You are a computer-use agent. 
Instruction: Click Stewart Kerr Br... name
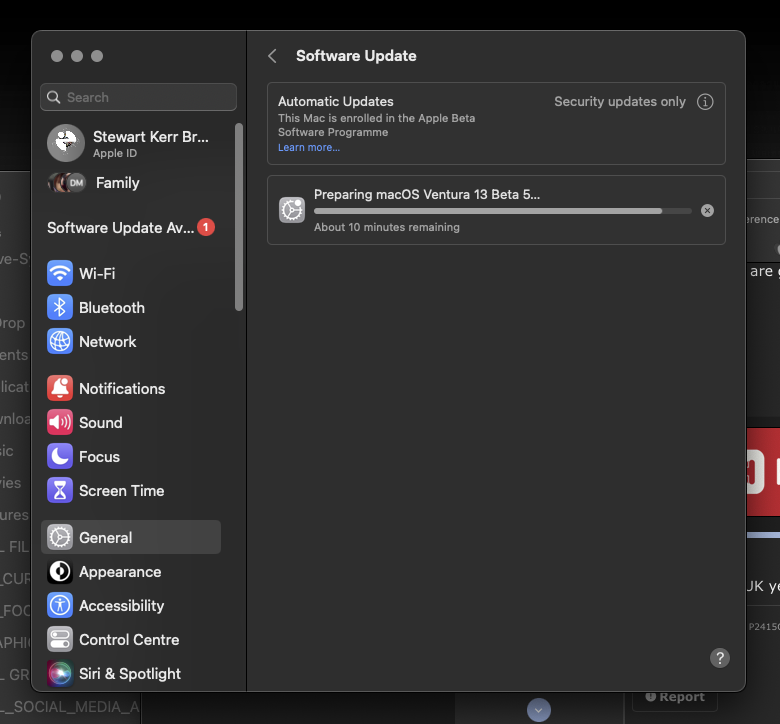[x=151, y=136]
